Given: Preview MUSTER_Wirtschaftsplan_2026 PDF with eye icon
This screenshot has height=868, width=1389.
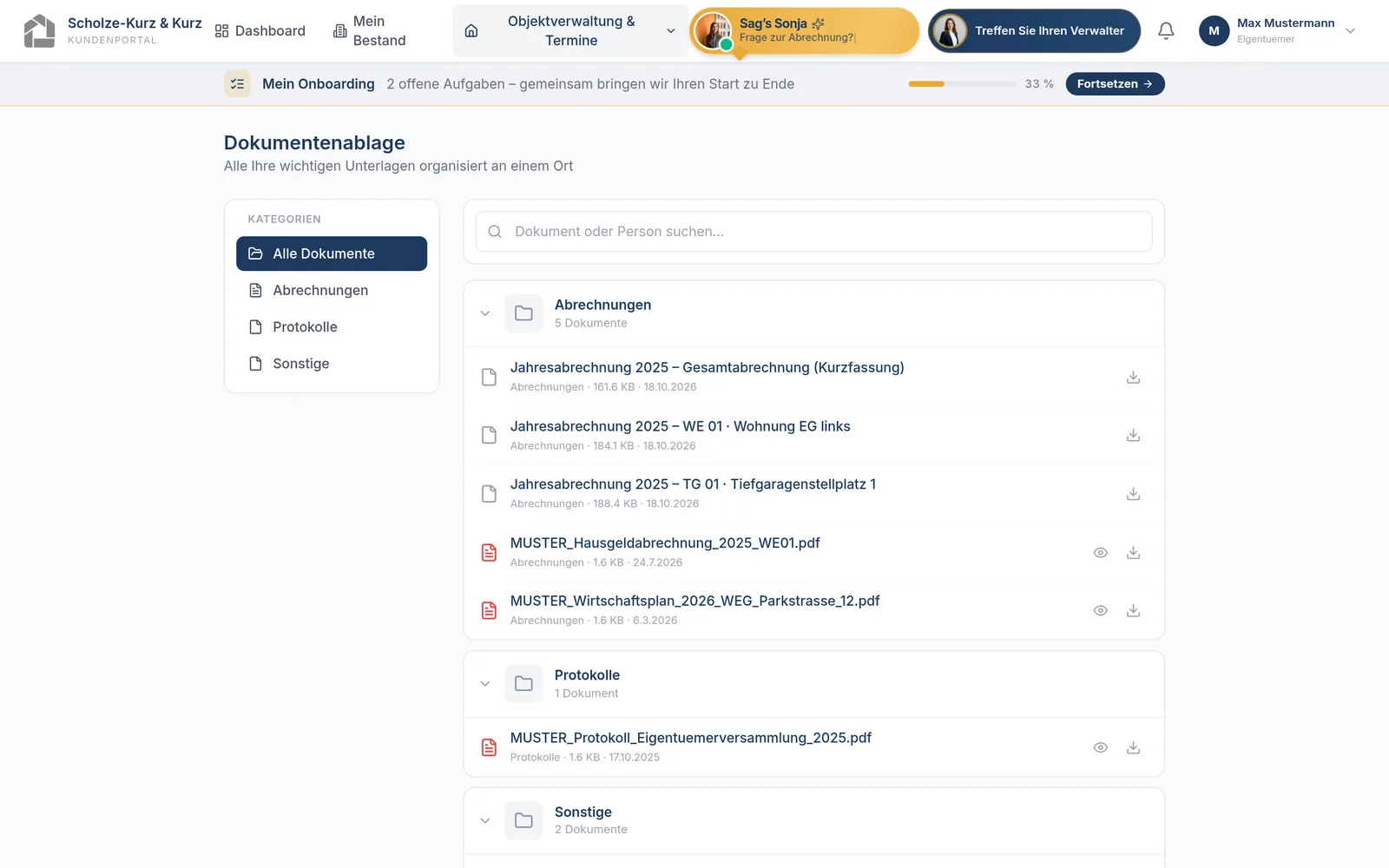Looking at the screenshot, I should click(x=1100, y=611).
